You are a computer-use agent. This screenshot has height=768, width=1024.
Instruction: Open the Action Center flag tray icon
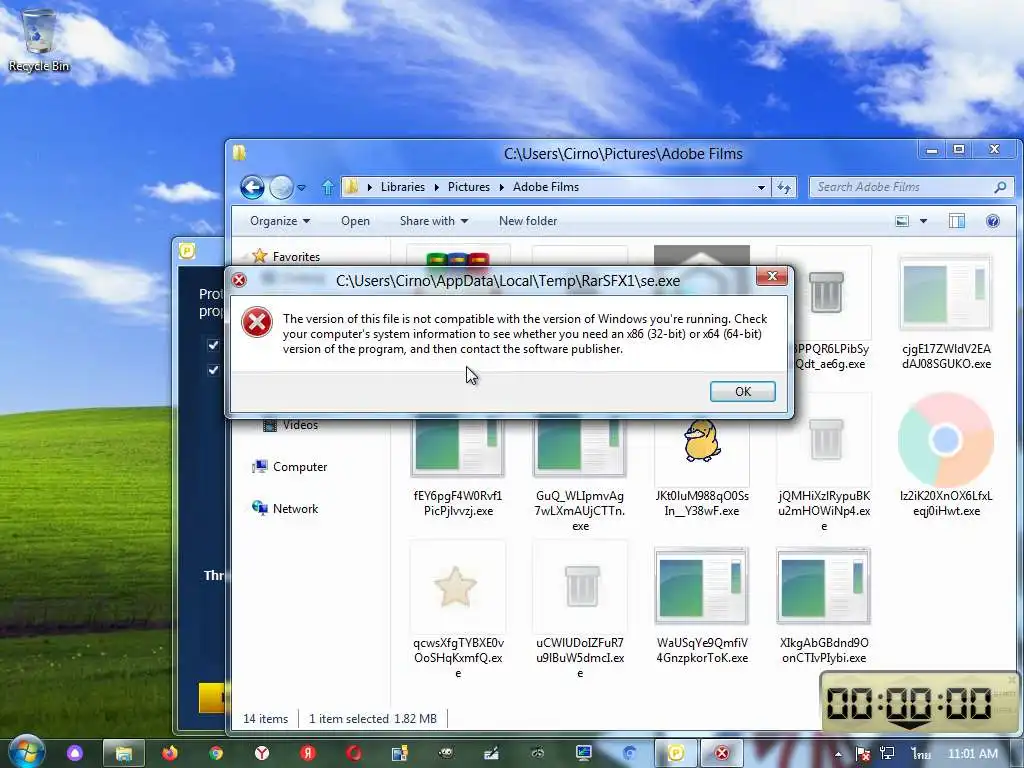pos(862,754)
